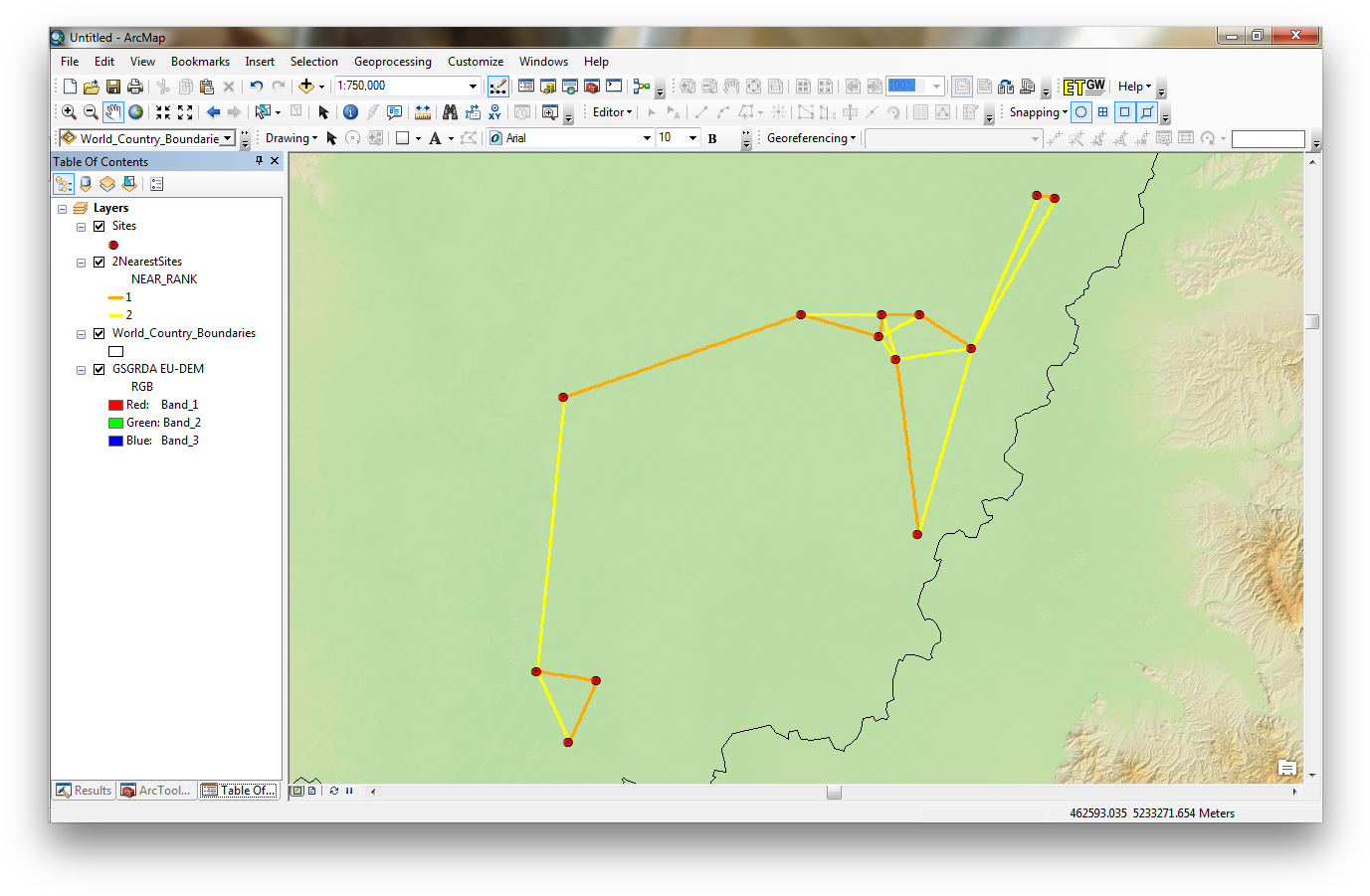Disable the World_Country_Boundaries layer

pyautogui.click(x=99, y=333)
